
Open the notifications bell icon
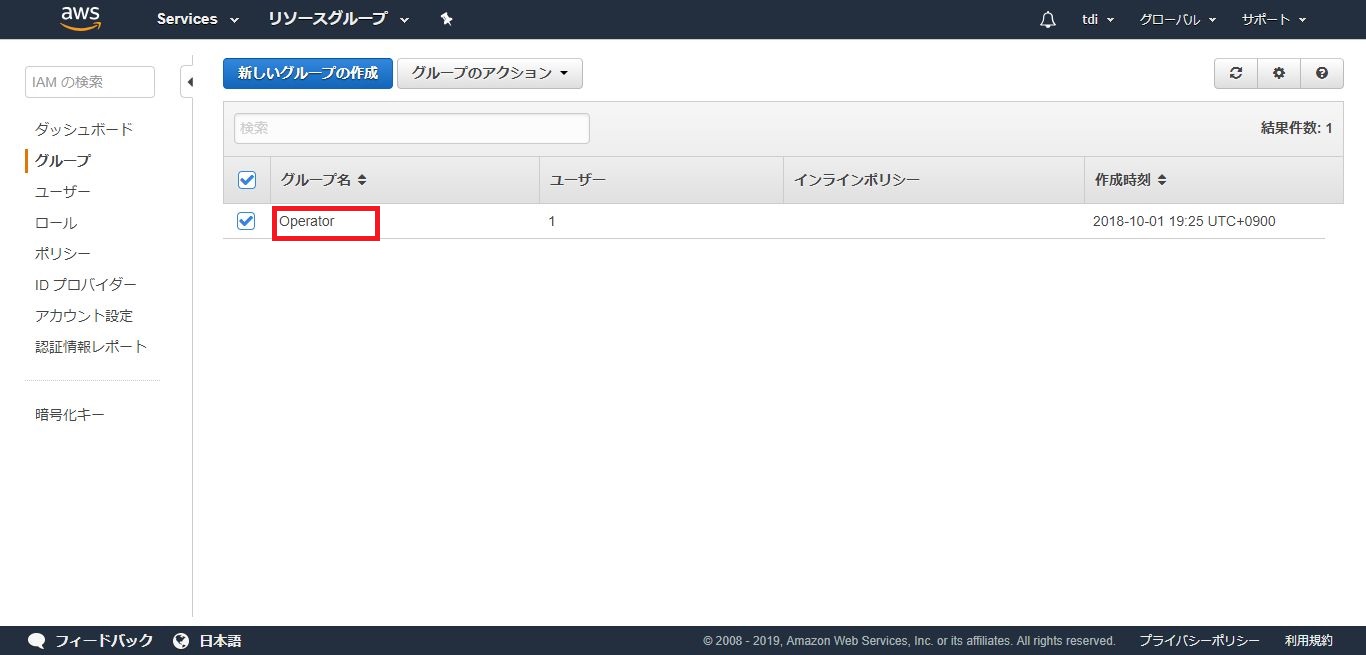tap(1048, 20)
